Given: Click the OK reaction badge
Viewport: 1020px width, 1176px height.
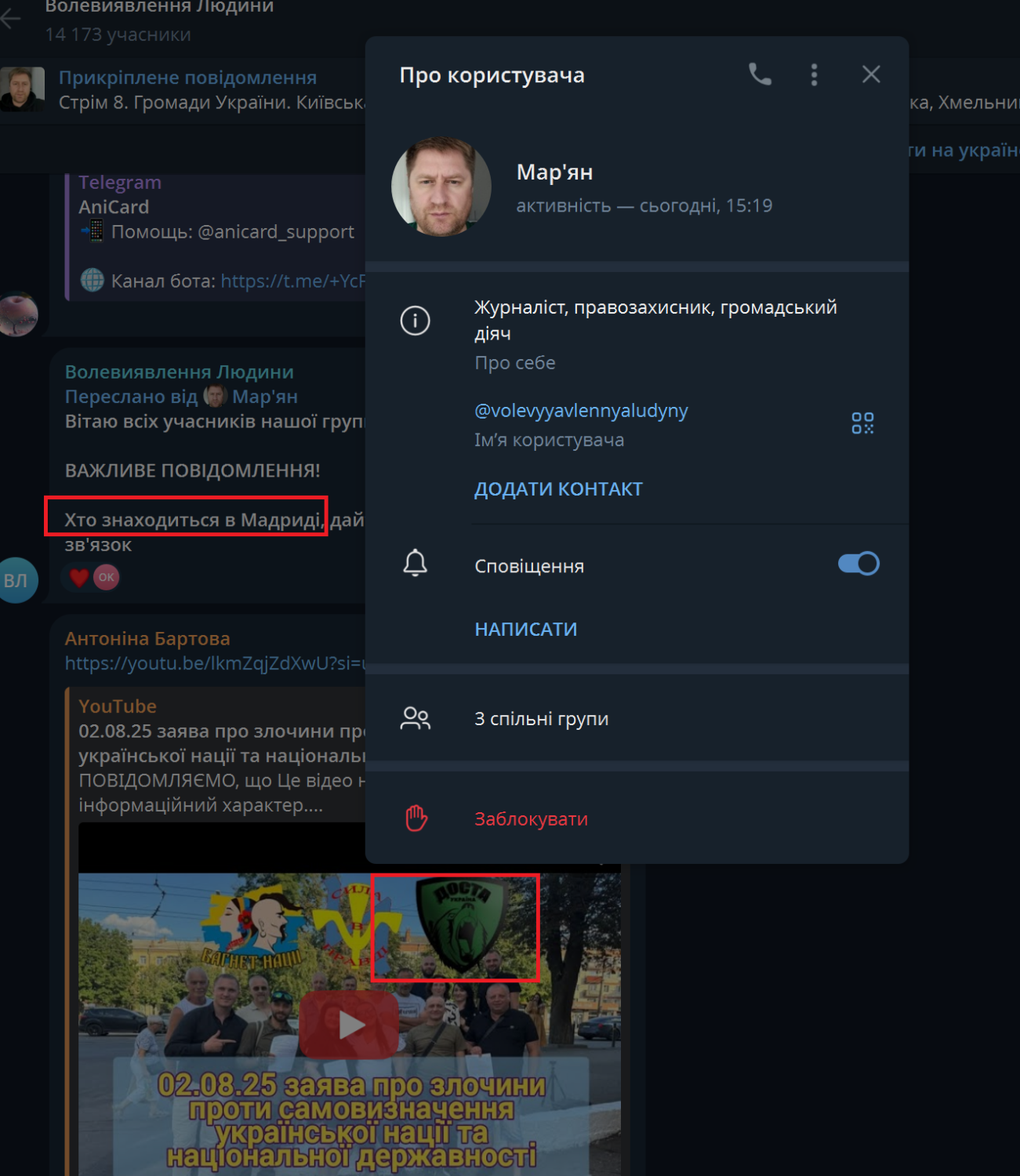Looking at the screenshot, I should [107, 577].
